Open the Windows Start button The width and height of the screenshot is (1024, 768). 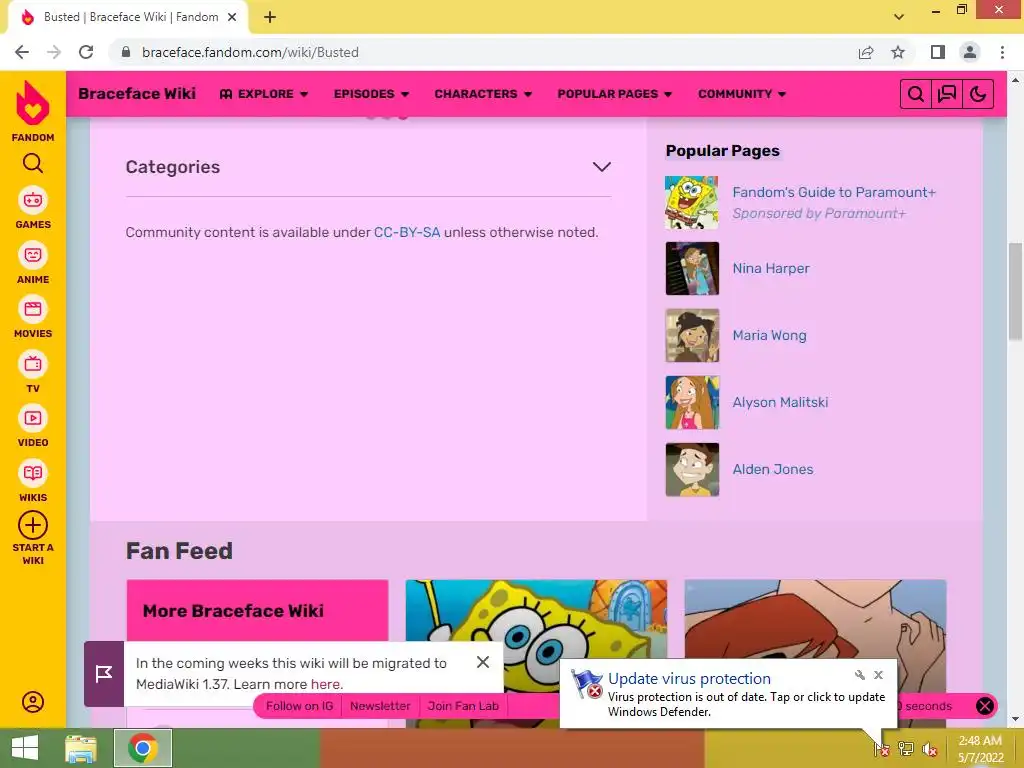pyautogui.click(x=25, y=748)
